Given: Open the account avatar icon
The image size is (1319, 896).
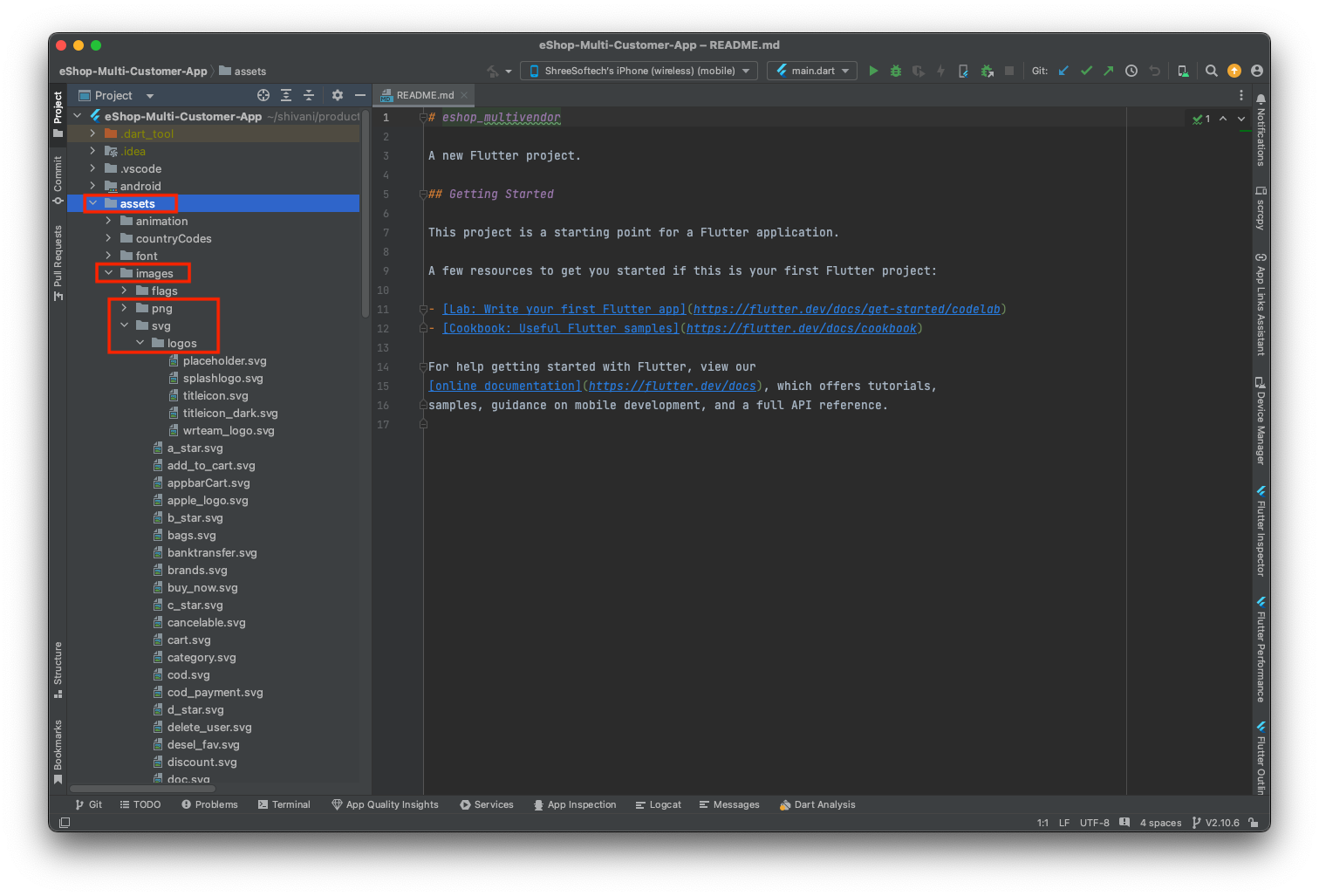Looking at the screenshot, I should (1257, 71).
